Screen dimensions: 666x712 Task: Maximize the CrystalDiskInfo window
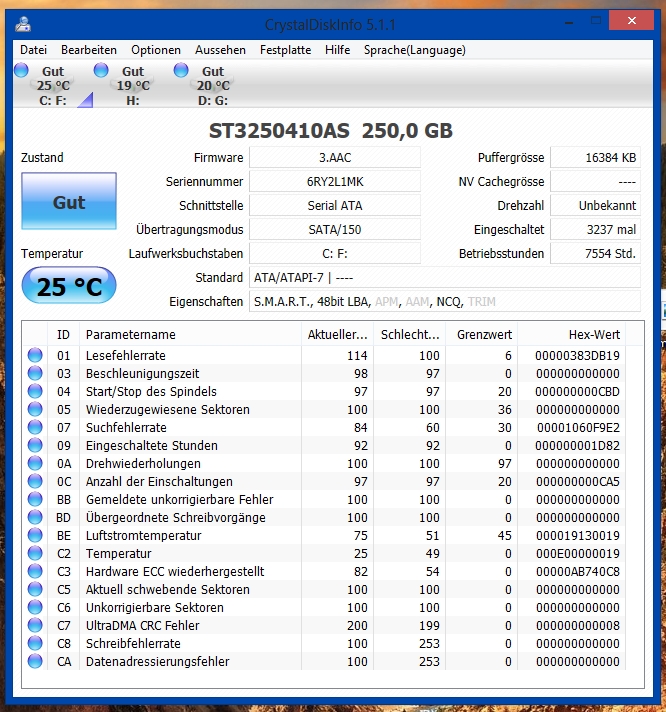[x=596, y=20]
